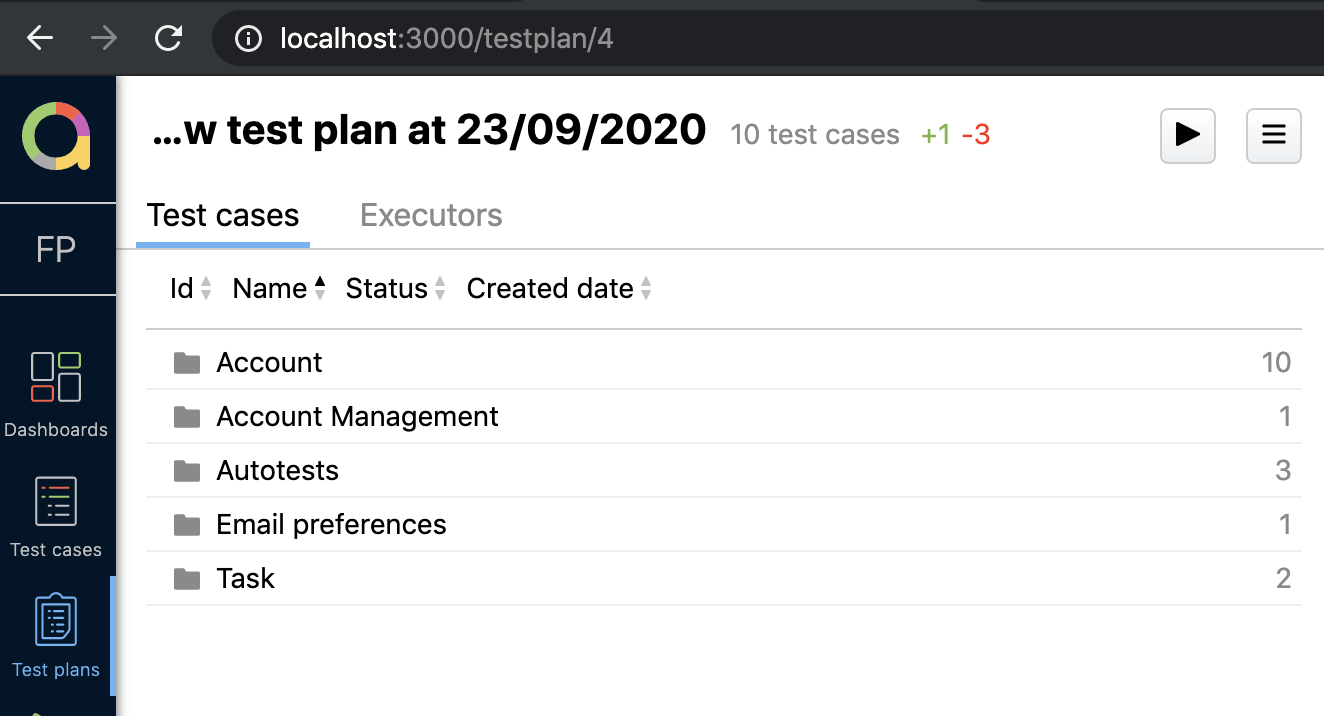Sort test cases by Name

(279, 289)
